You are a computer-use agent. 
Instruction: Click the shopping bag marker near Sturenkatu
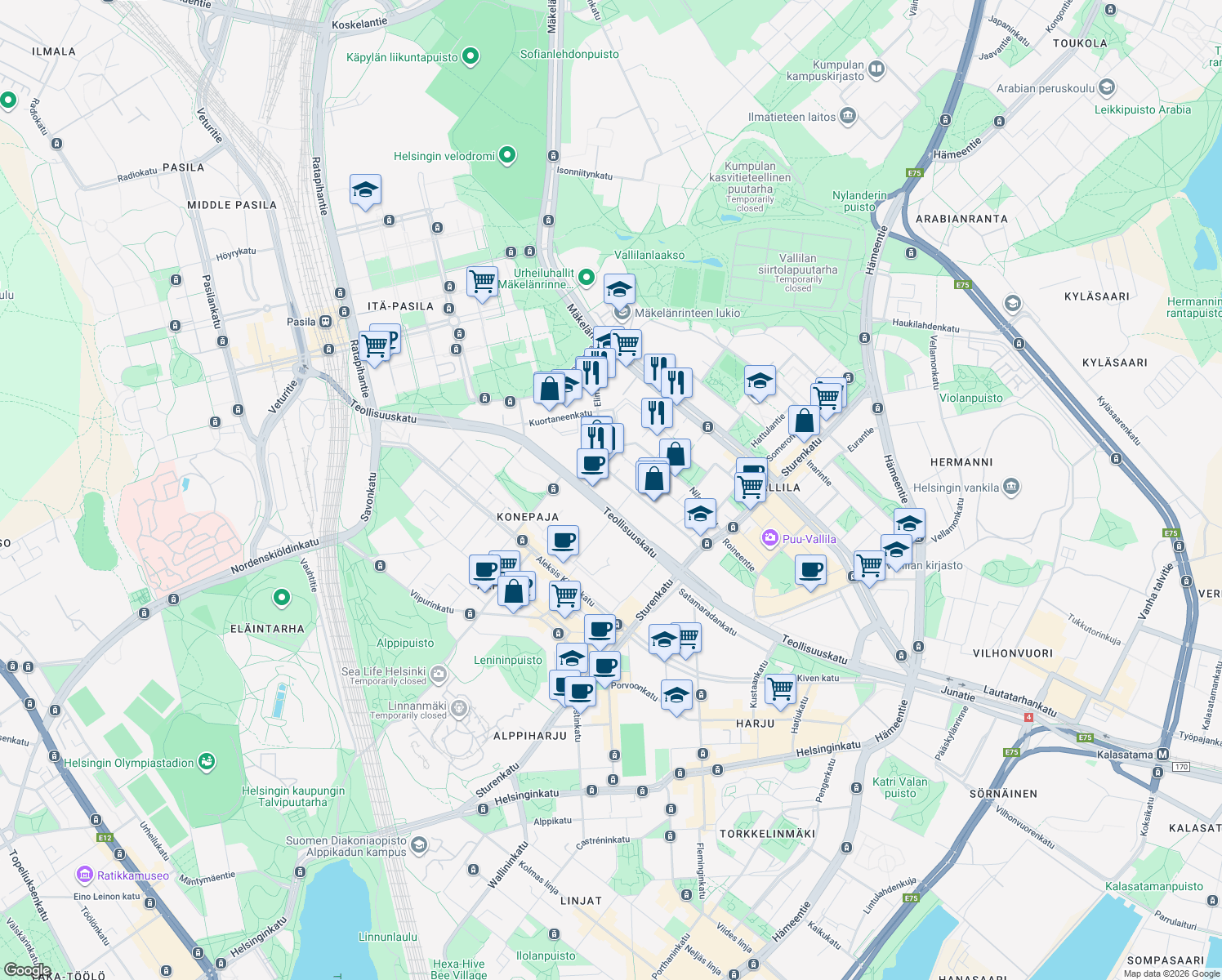(804, 421)
